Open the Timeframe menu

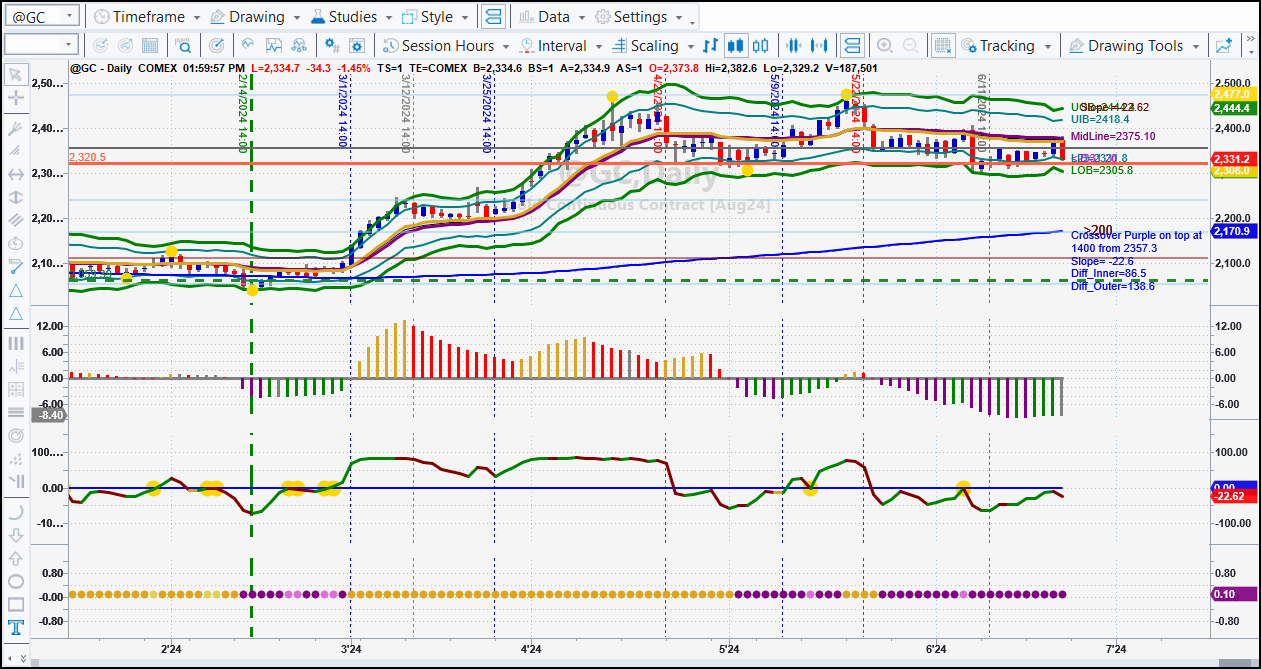(x=147, y=17)
